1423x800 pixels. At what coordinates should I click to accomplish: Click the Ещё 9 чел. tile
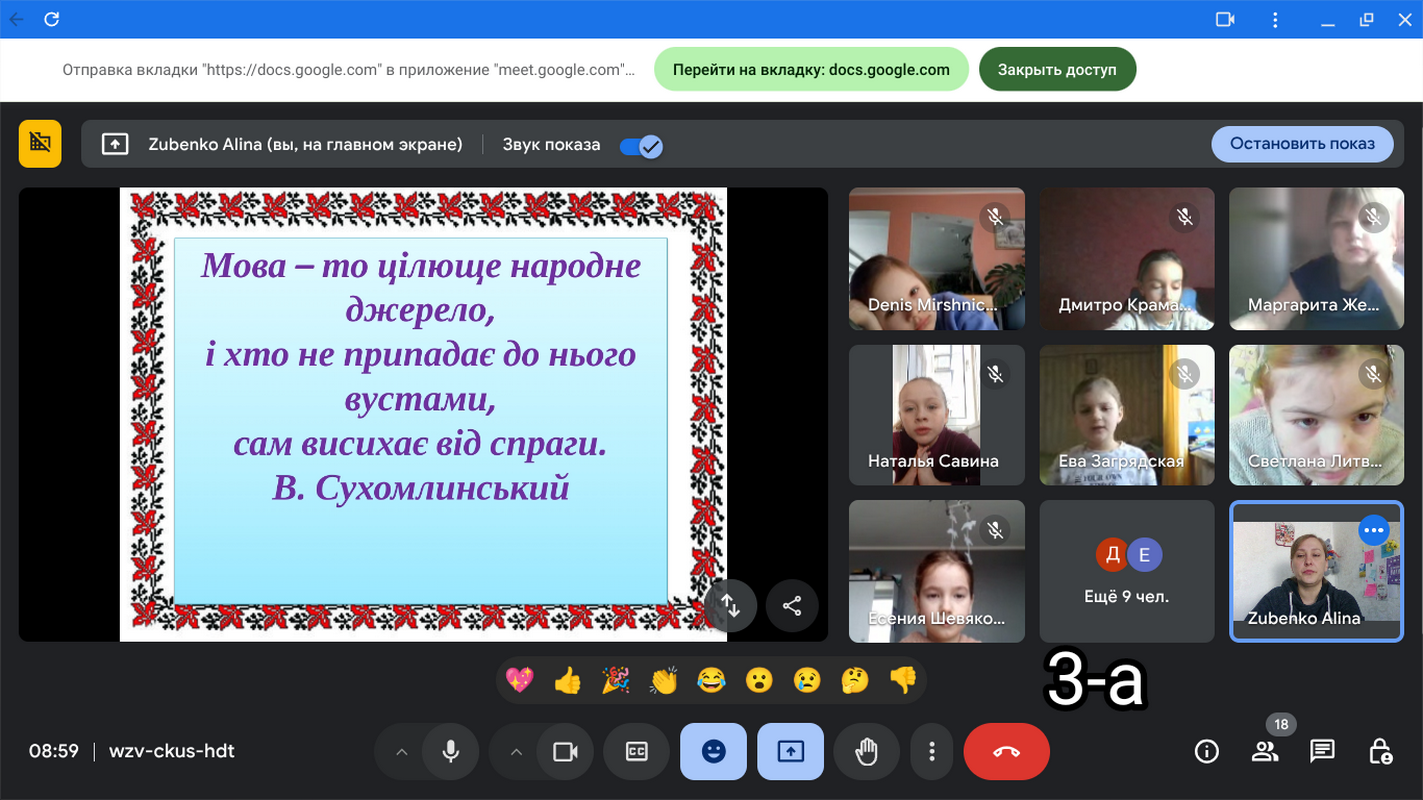point(1126,571)
